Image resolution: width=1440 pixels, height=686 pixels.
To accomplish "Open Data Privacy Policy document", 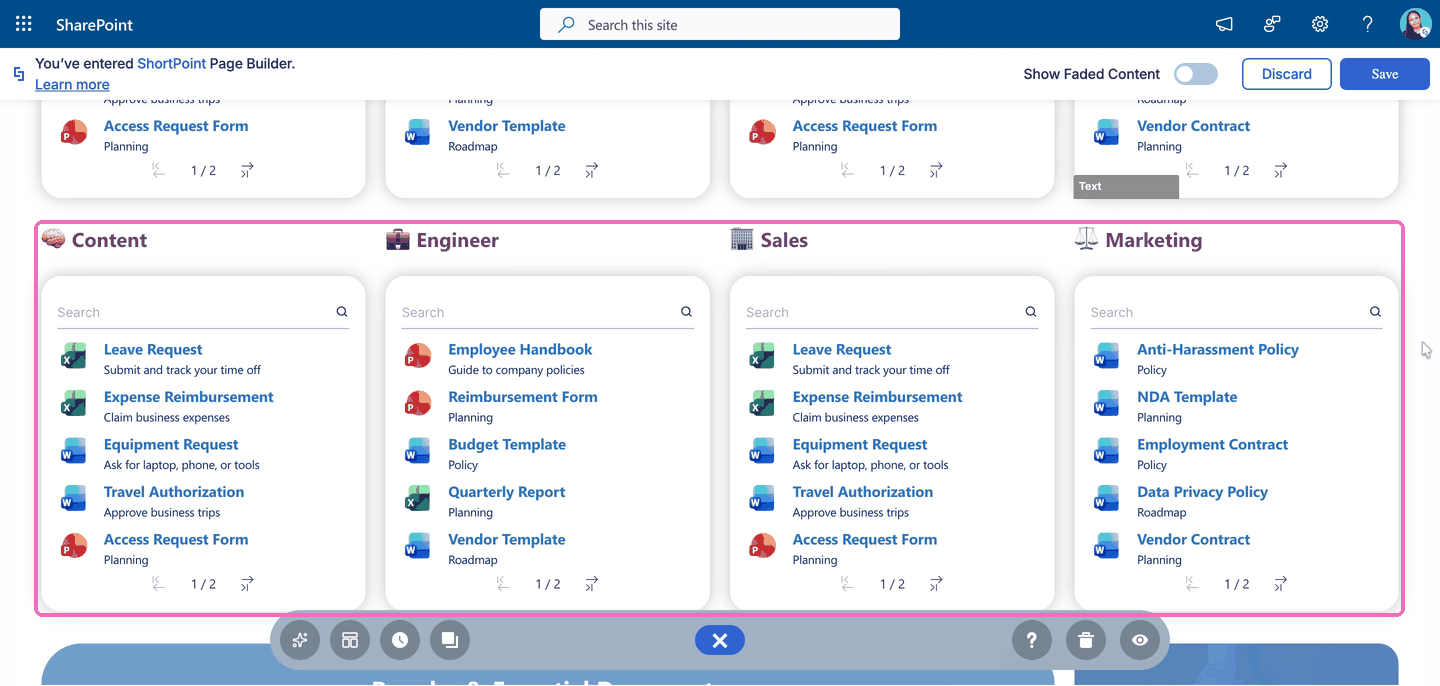I will pos(1202,492).
